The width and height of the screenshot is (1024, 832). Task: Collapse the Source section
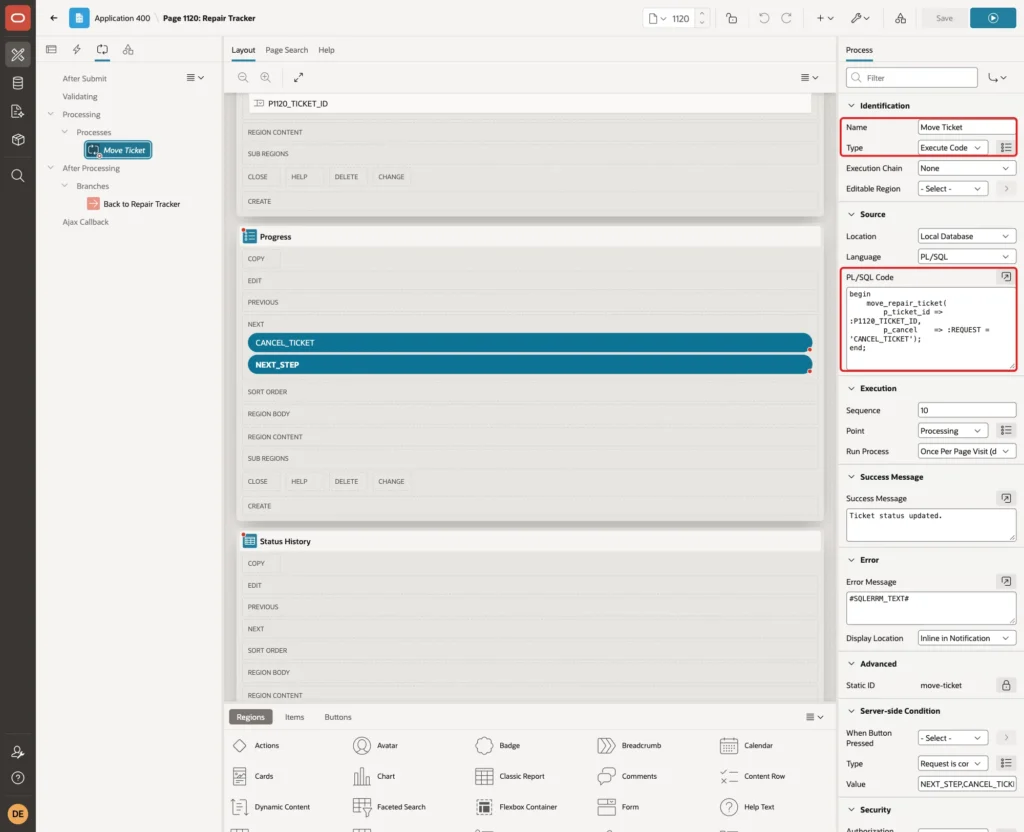[x=851, y=214]
